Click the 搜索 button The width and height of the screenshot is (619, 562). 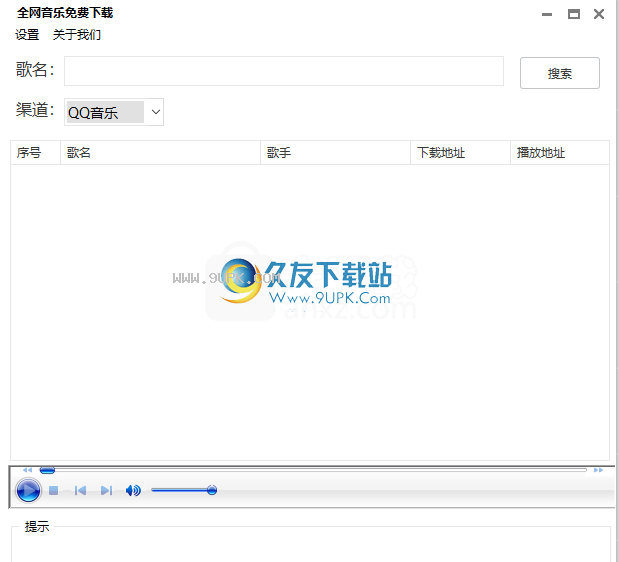(x=560, y=73)
